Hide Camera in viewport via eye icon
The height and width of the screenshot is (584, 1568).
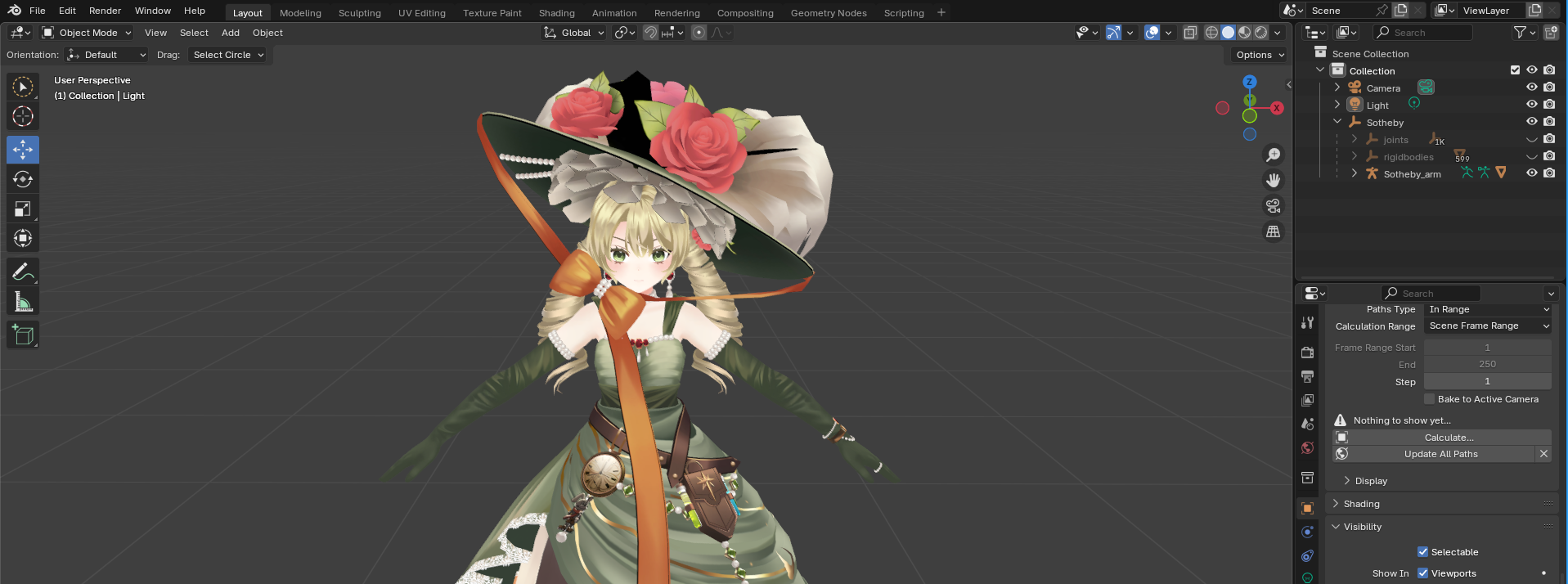pyautogui.click(x=1532, y=88)
